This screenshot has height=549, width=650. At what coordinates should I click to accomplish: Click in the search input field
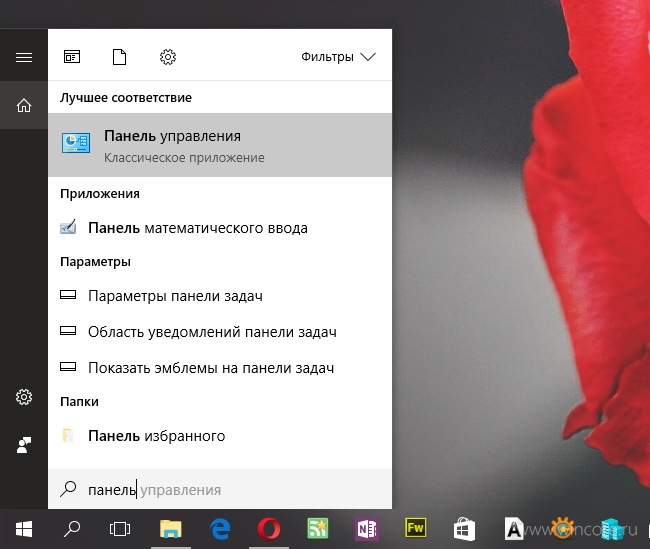220,489
